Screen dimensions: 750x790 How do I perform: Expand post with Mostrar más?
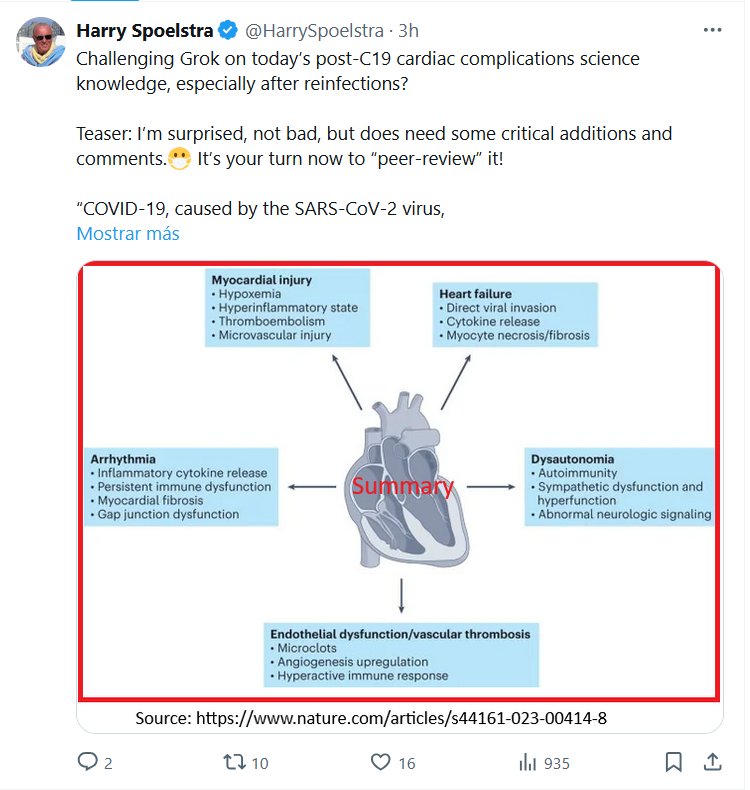click(x=128, y=234)
